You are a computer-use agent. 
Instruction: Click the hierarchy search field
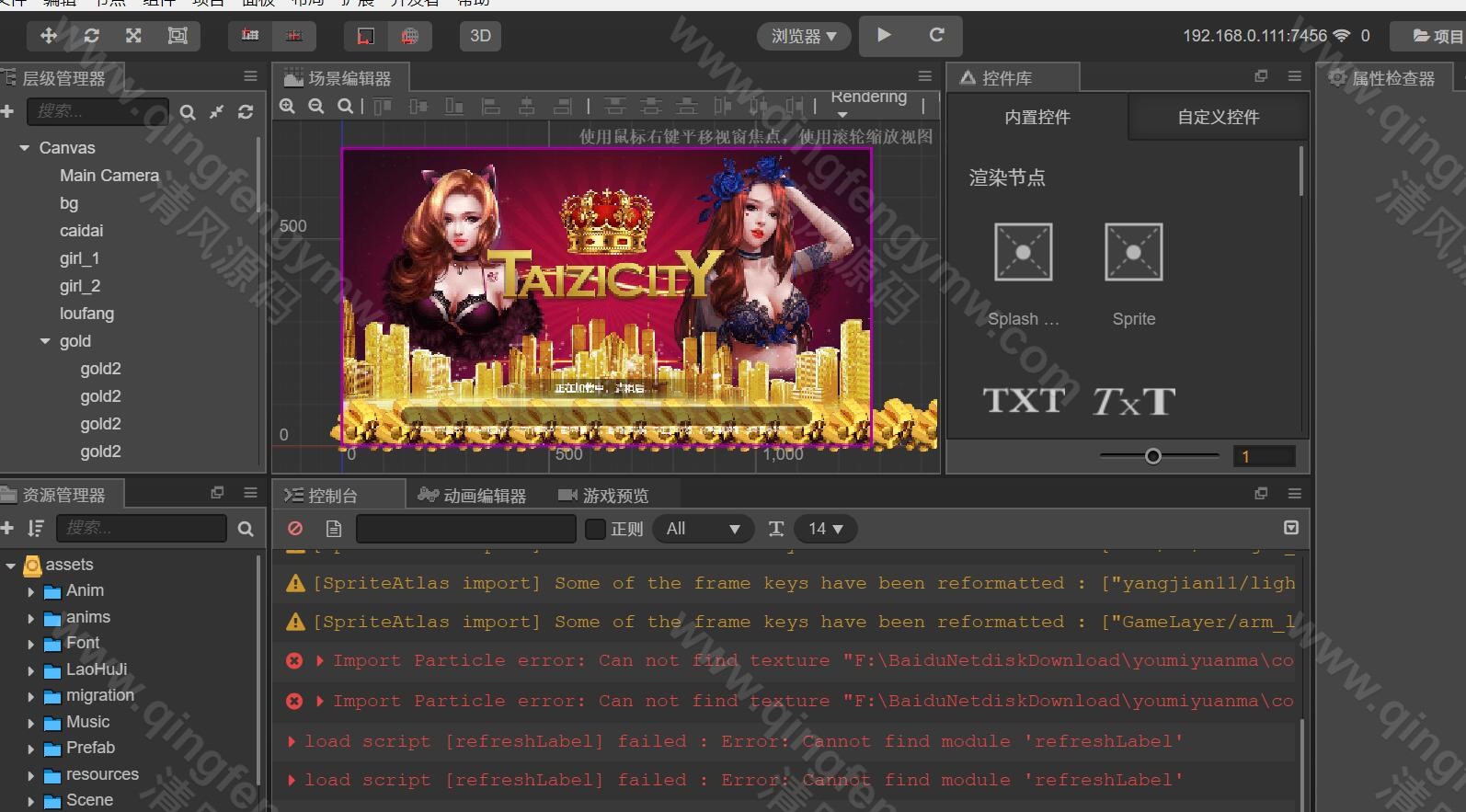pyautogui.click(x=97, y=111)
